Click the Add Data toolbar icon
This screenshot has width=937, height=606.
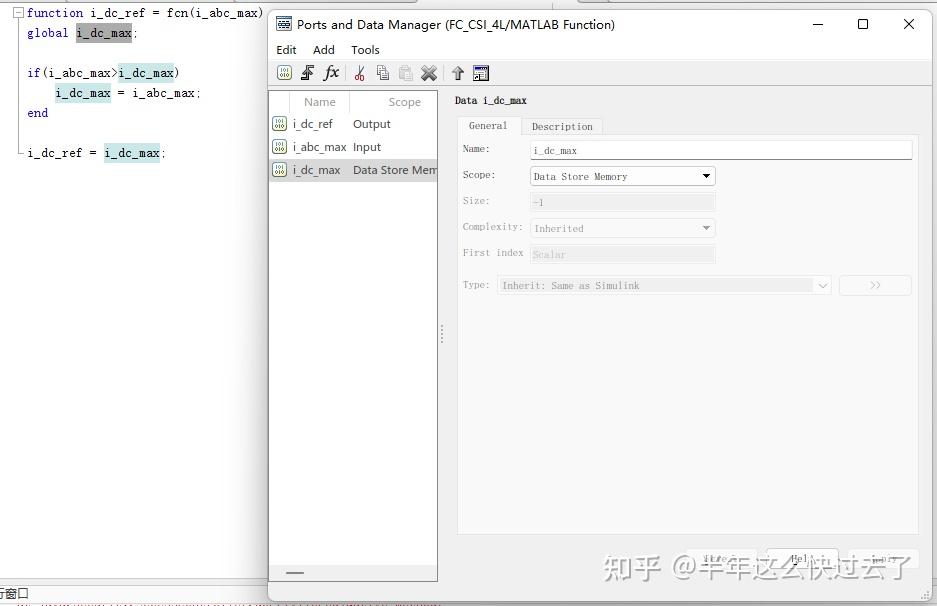pyautogui.click(x=284, y=72)
